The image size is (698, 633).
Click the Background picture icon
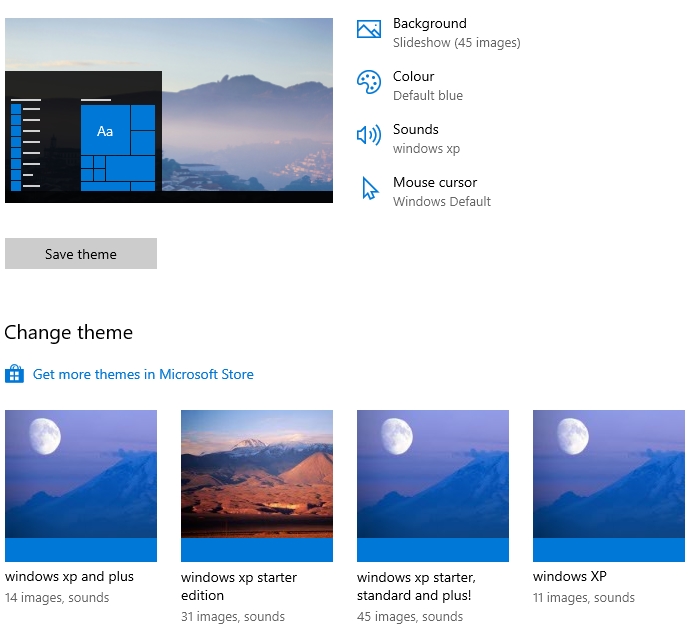[x=369, y=29]
